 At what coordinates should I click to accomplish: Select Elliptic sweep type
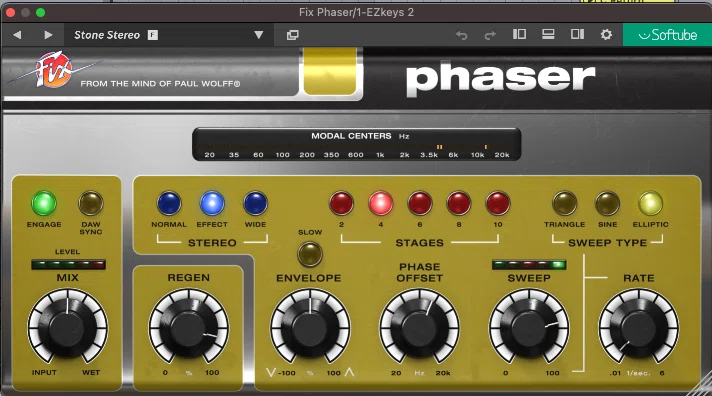point(650,203)
